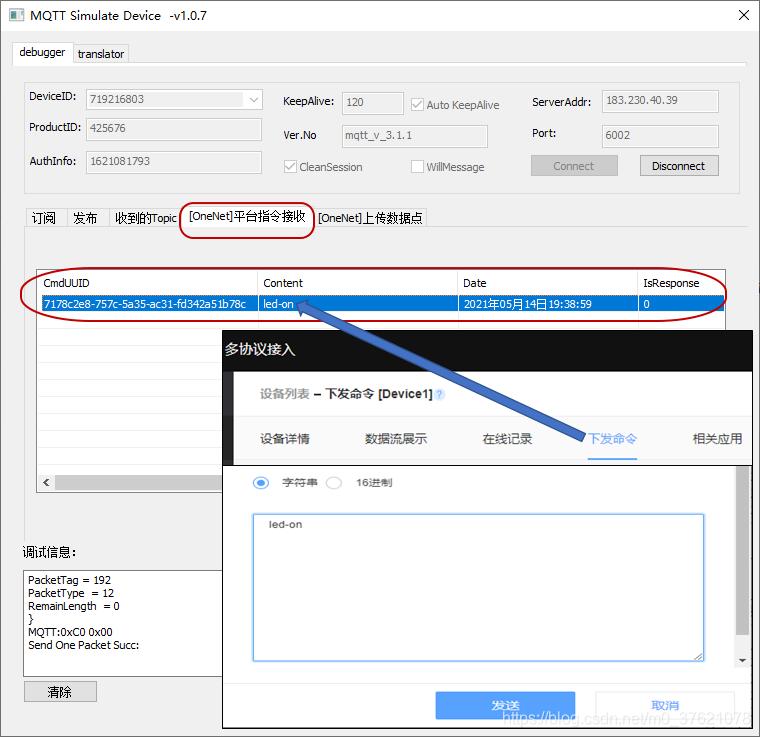Close the MQTT Simulate Device window
This screenshot has height=737, width=760.
[x=744, y=15]
